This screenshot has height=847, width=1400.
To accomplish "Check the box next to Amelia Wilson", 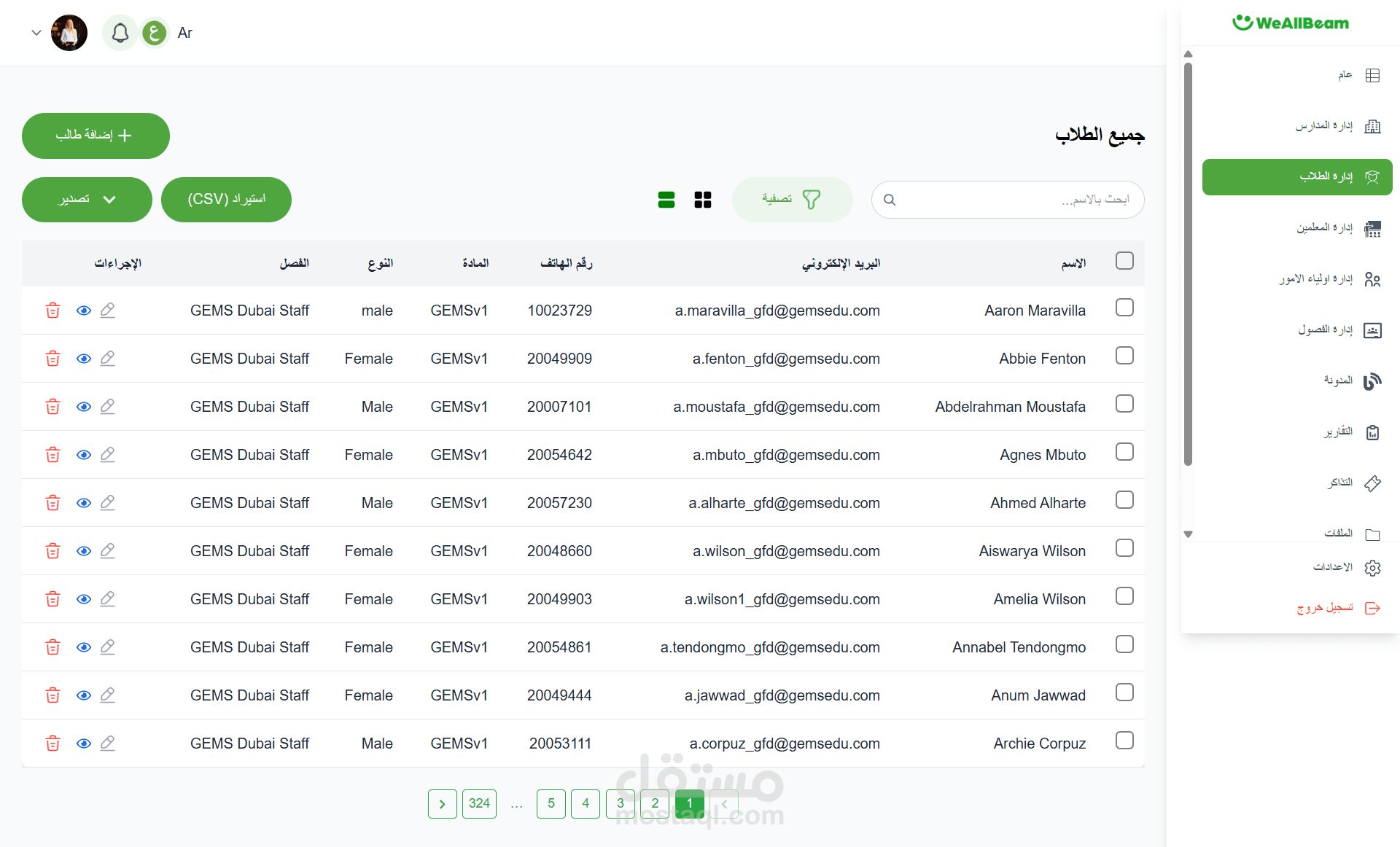I will click(x=1124, y=596).
